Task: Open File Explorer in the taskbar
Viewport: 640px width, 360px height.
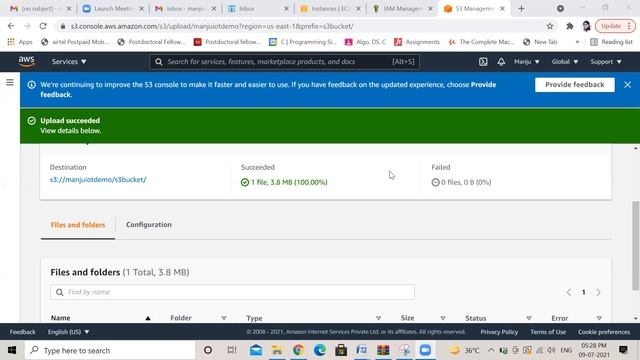Action: pyautogui.click(x=277, y=350)
